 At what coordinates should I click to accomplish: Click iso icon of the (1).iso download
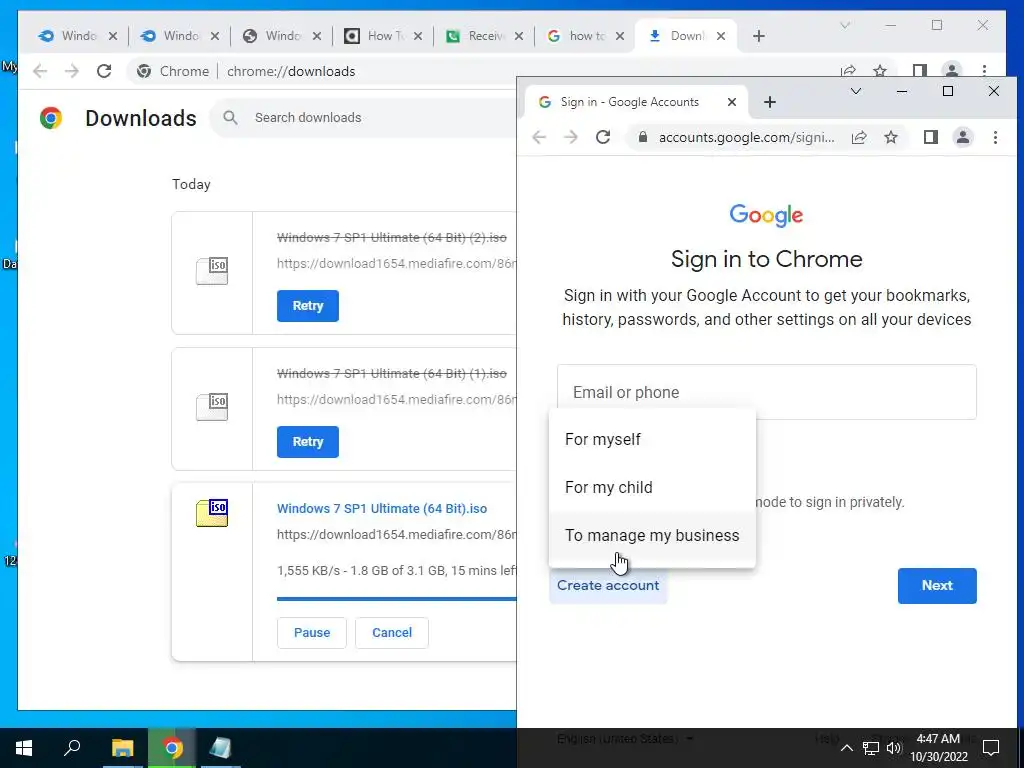pos(212,407)
